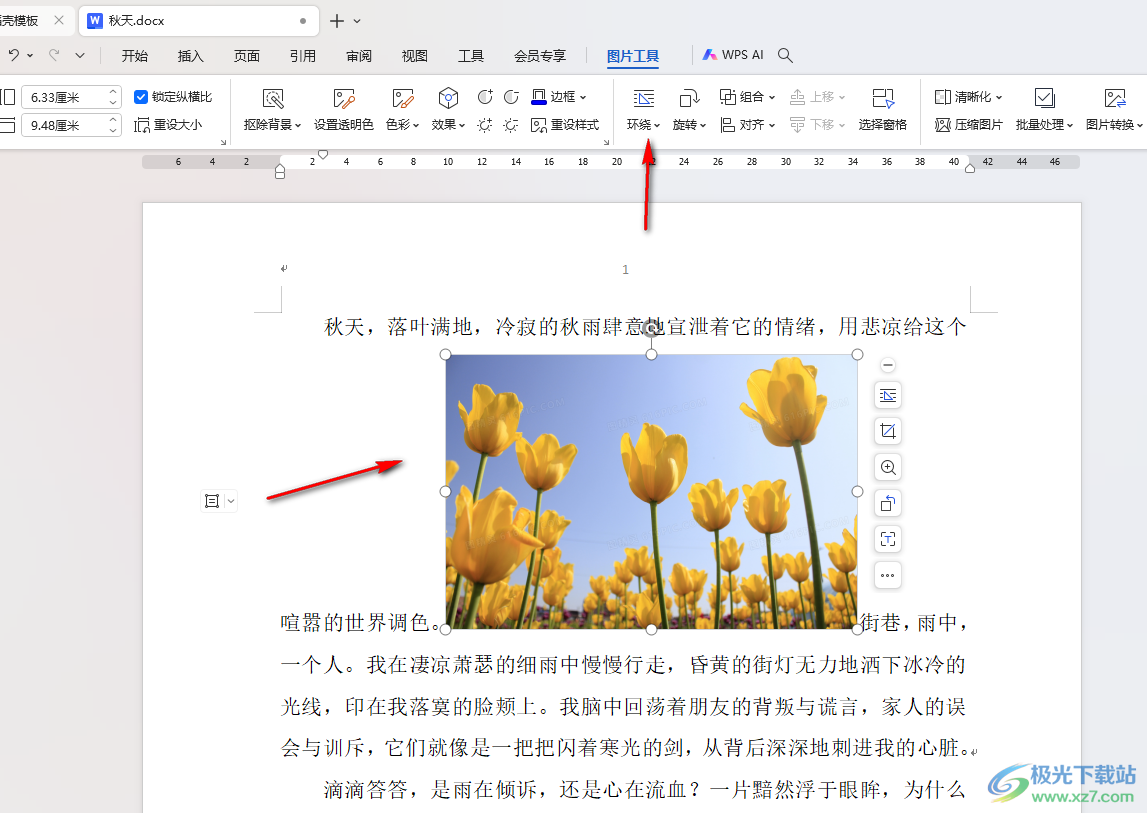Open the Page (页面) tab
Screen dimensions: 1147x813
pyautogui.click(x=247, y=56)
